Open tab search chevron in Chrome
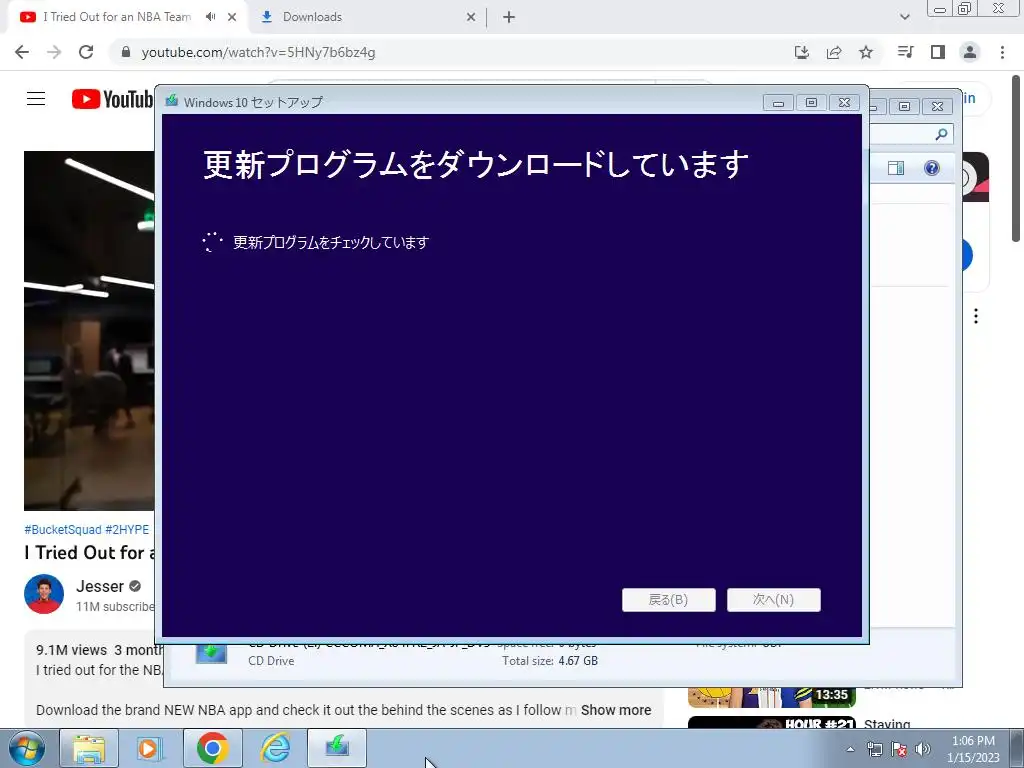The image size is (1024, 768). tap(904, 17)
